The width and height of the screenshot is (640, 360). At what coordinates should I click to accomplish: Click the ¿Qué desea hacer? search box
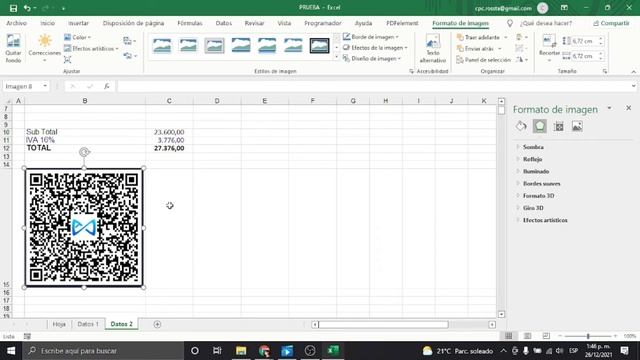point(546,23)
